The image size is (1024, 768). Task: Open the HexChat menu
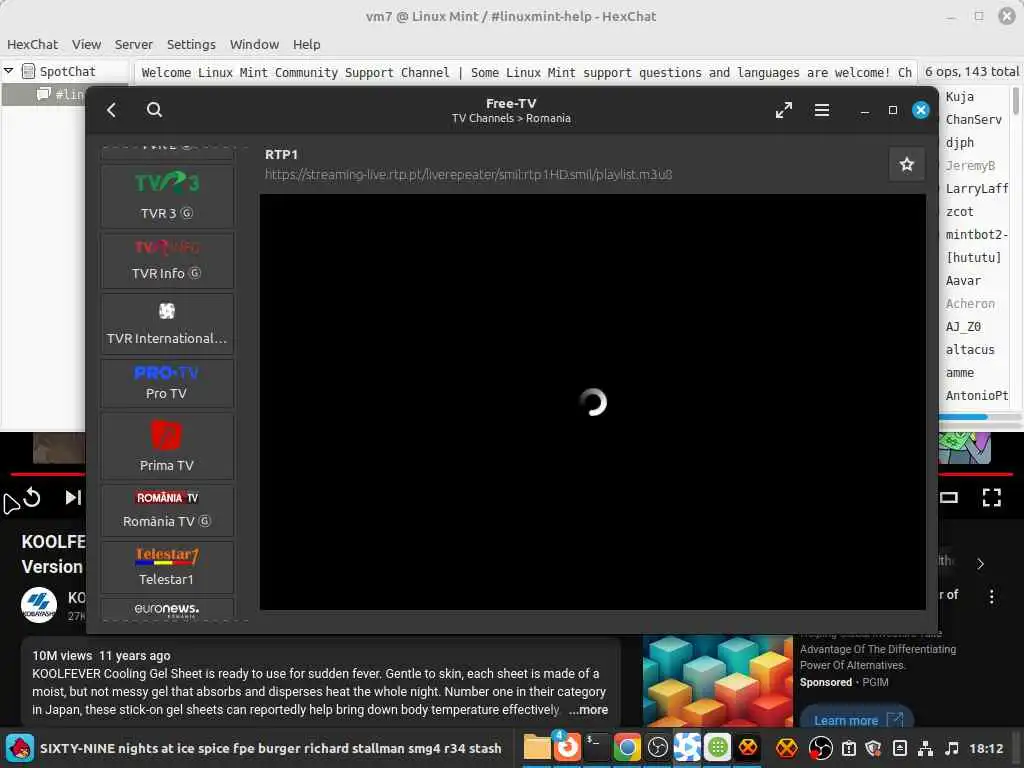pyautogui.click(x=33, y=44)
